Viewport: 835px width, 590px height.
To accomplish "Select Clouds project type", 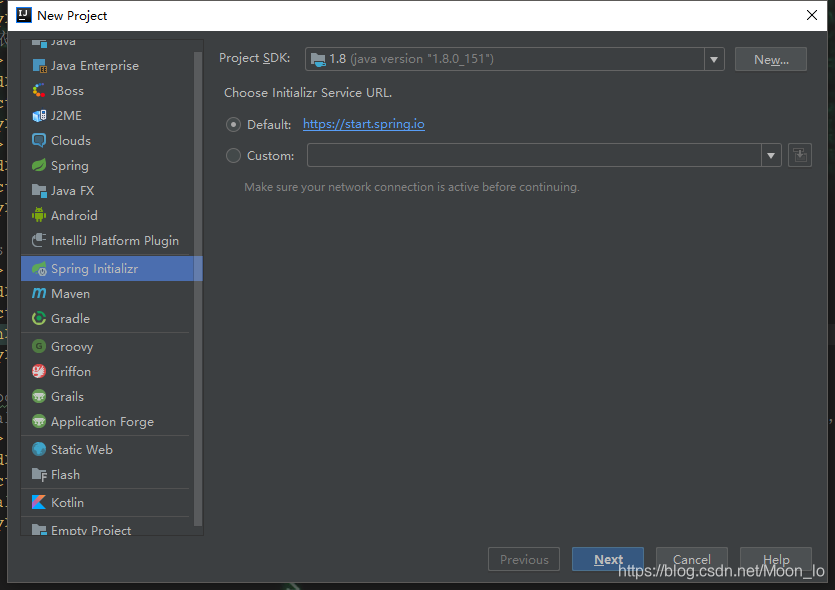I will [107, 141].
